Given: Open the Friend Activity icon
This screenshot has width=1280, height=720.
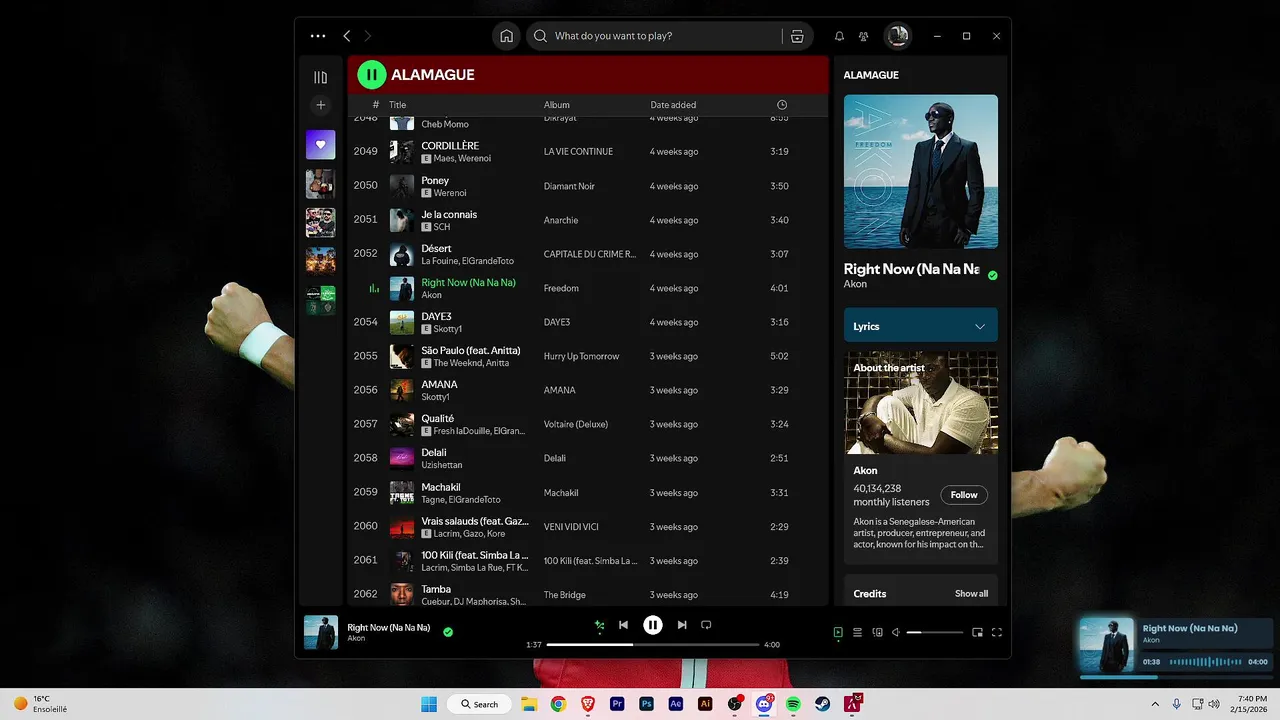Looking at the screenshot, I should pyautogui.click(x=863, y=36).
